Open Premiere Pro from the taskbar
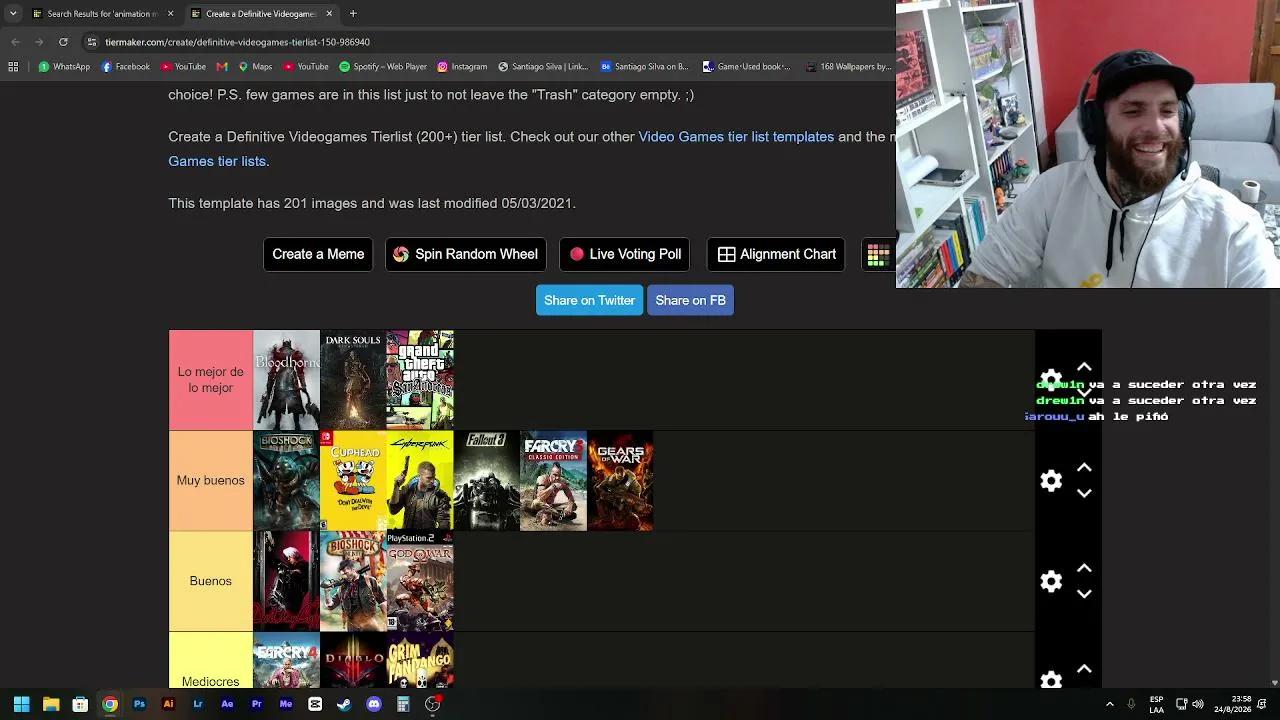1280x720 pixels. point(256,704)
